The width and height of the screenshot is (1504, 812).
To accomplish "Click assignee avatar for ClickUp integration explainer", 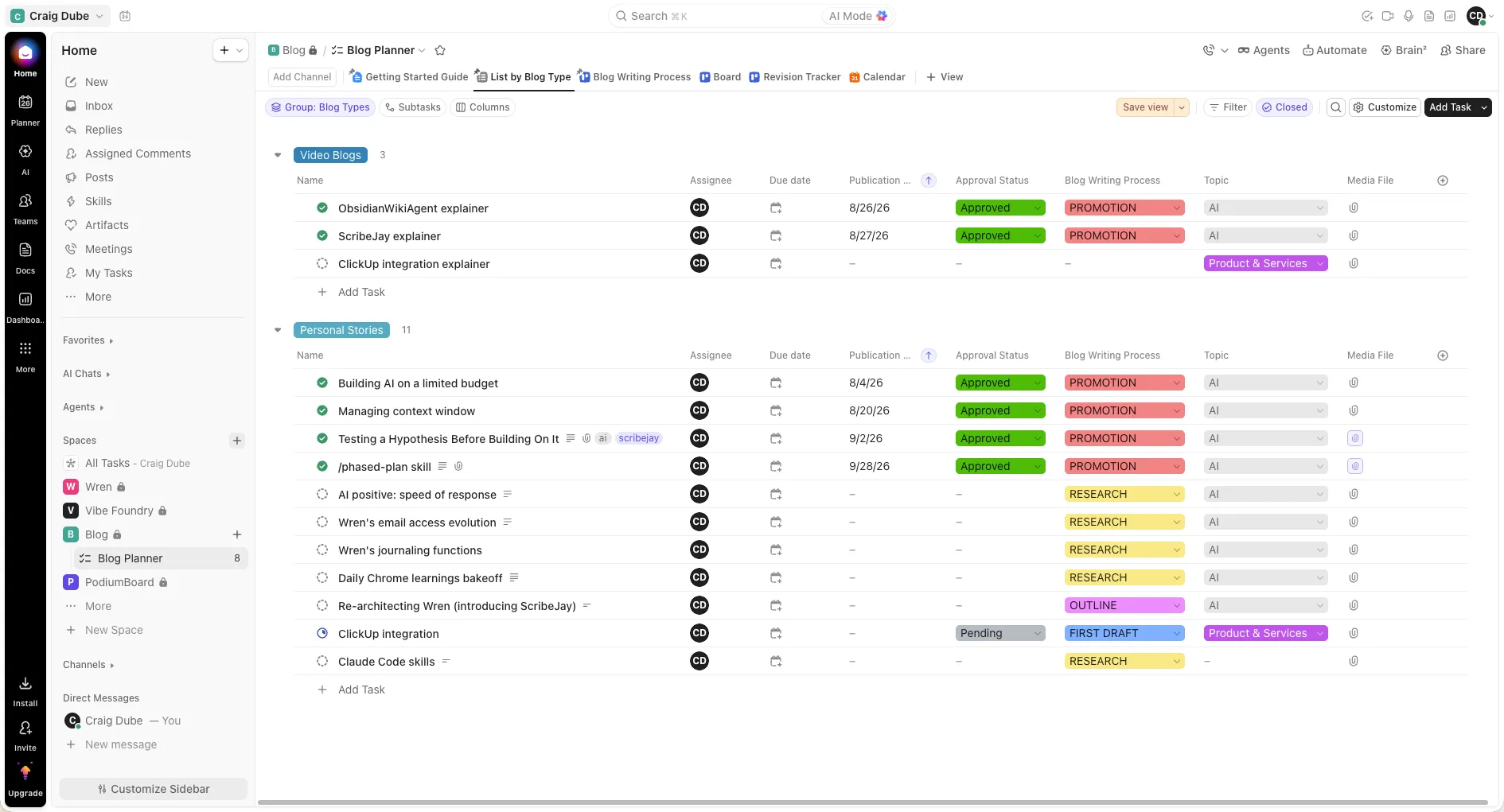I will 699,263.
